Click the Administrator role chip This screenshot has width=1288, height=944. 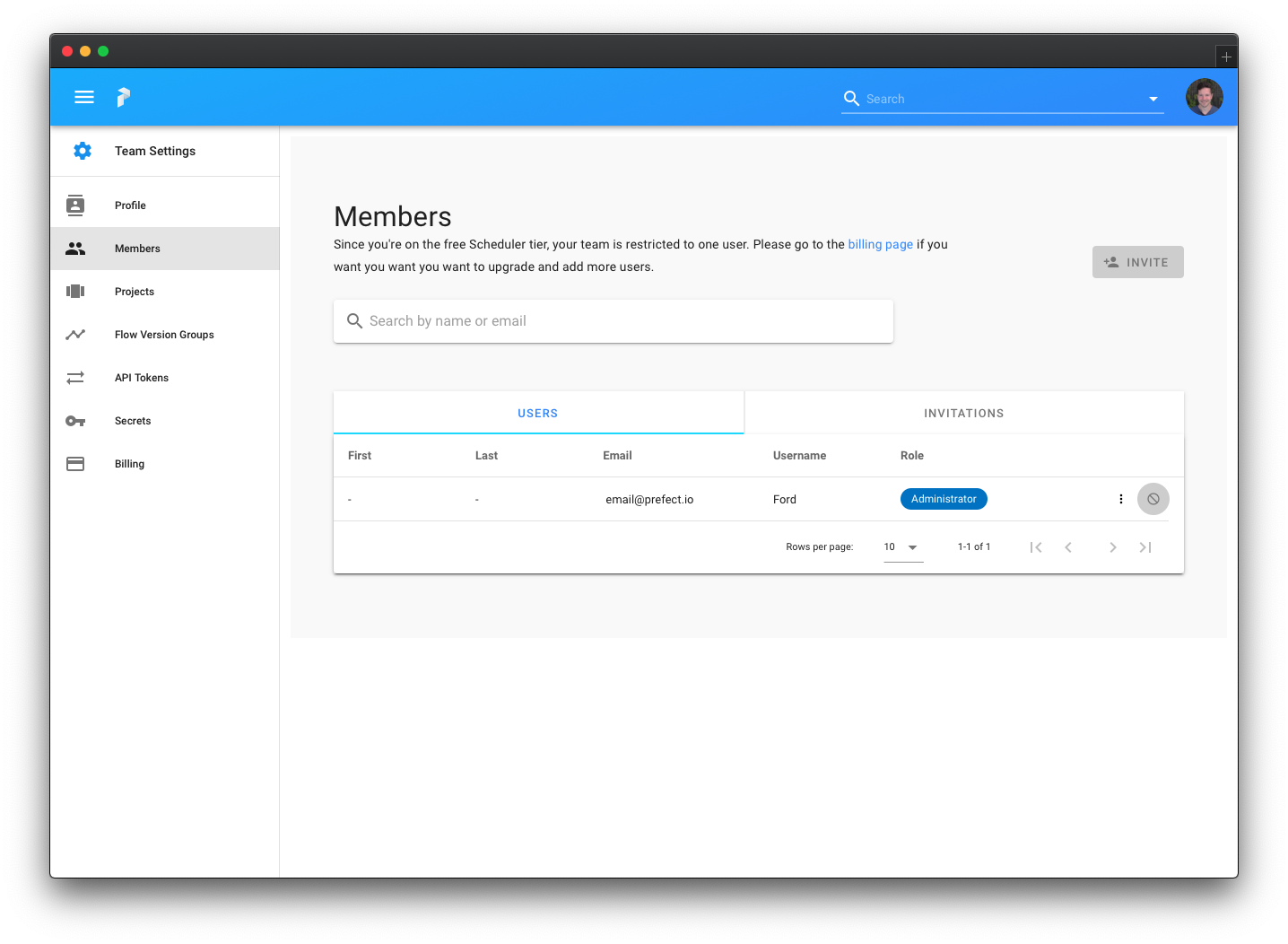tap(944, 499)
